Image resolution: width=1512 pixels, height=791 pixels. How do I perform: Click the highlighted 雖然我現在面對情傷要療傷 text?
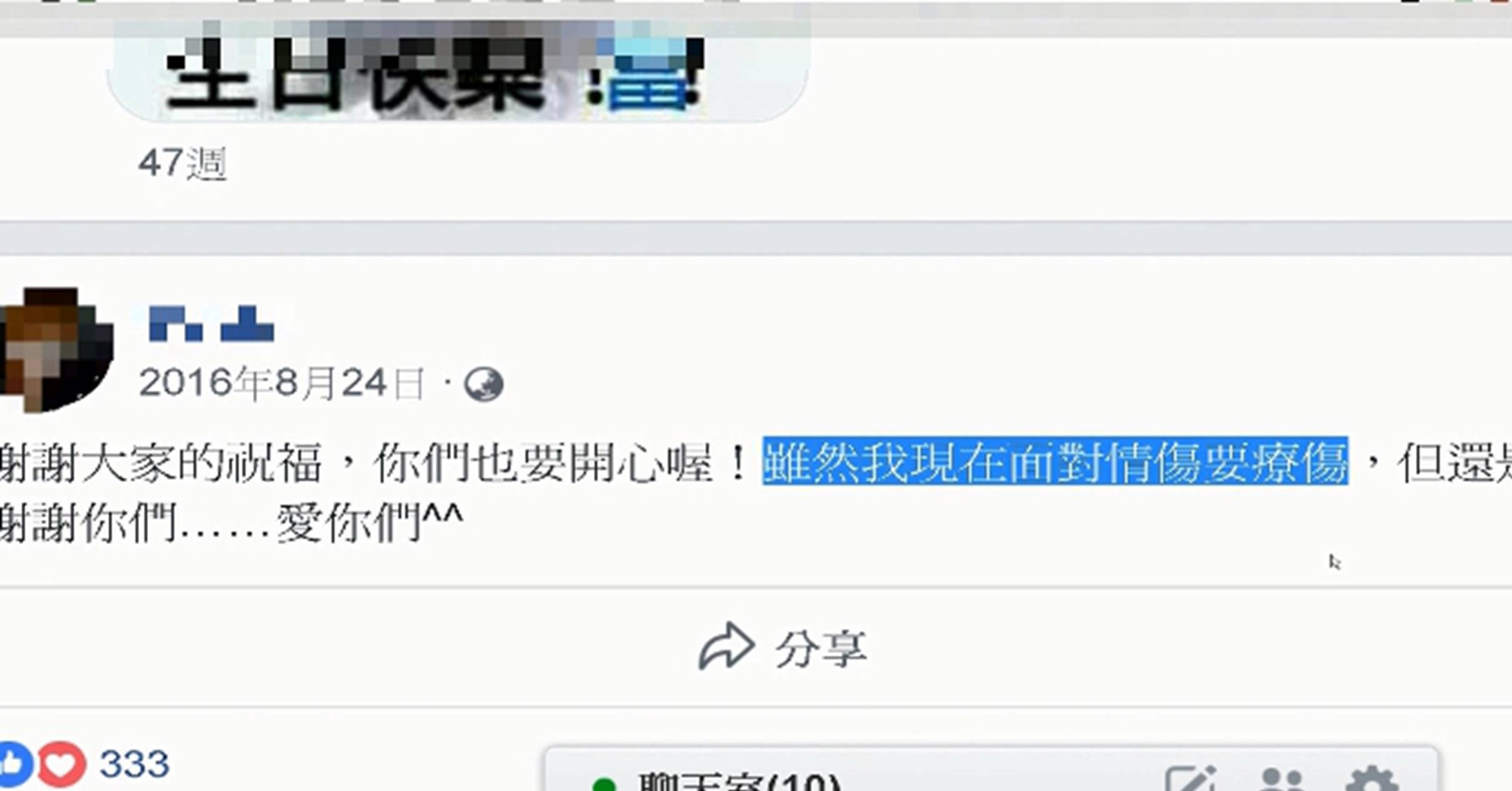click(1055, 461)
